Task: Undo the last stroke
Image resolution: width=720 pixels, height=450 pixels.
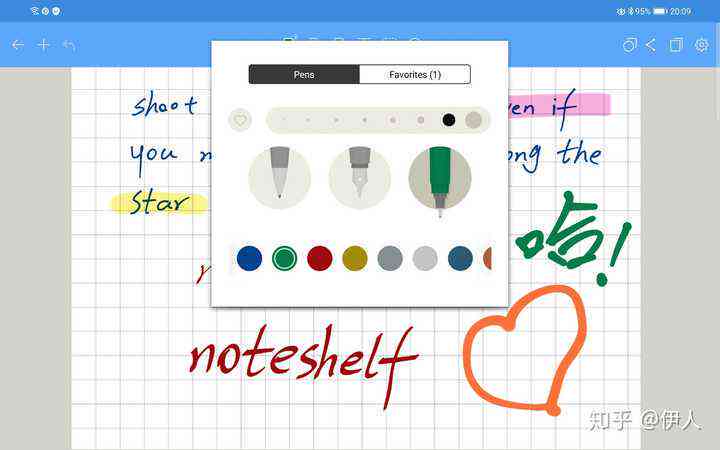Action: coord(69,45)
